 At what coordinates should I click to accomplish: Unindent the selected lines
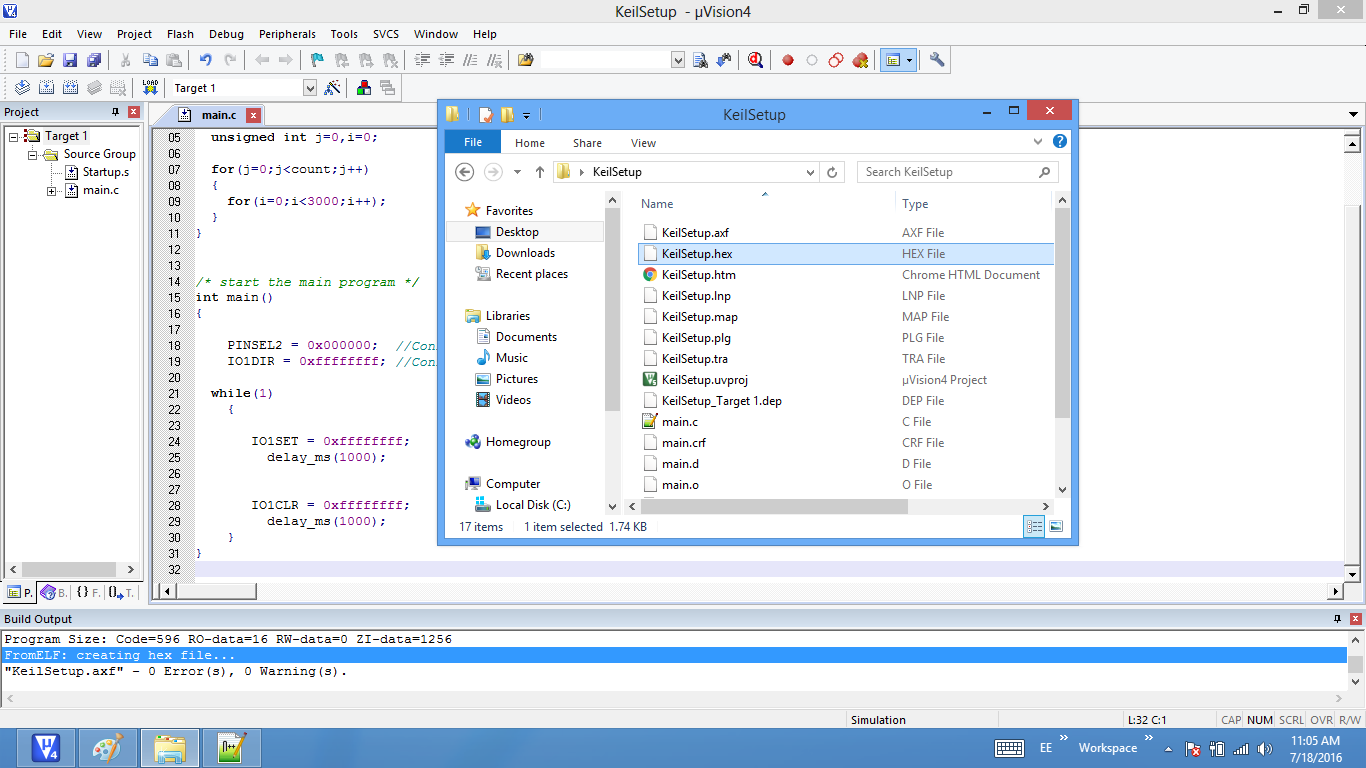coord(446,60)
